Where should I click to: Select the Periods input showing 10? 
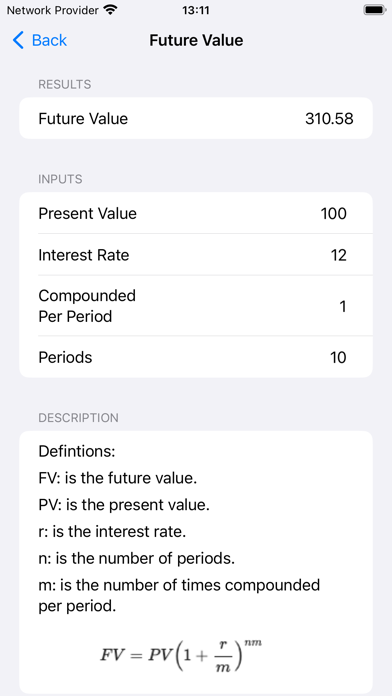pos(338,357)
